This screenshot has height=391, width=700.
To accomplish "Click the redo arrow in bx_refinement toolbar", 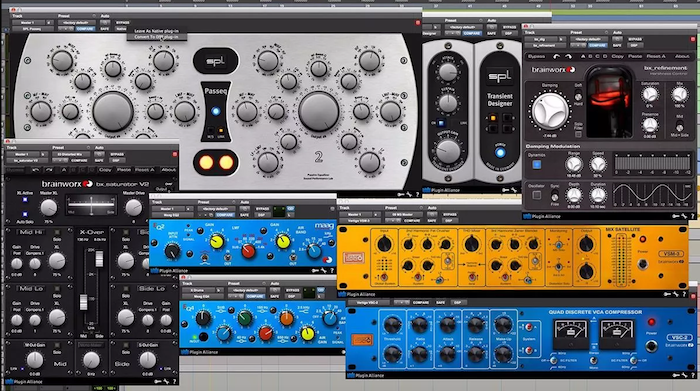I will pyautogui.click(x=568, y=57).
